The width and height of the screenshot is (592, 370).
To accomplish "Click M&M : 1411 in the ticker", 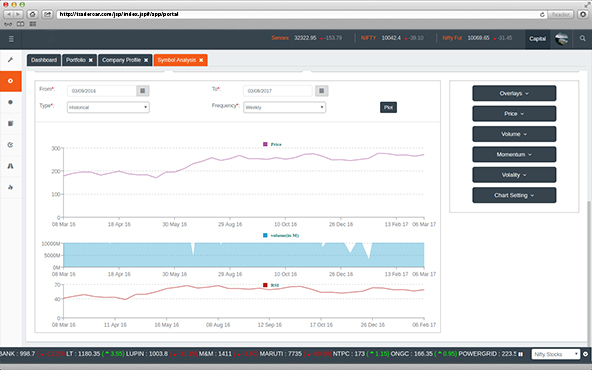I will pyautogui.click(x=215, y=354).
